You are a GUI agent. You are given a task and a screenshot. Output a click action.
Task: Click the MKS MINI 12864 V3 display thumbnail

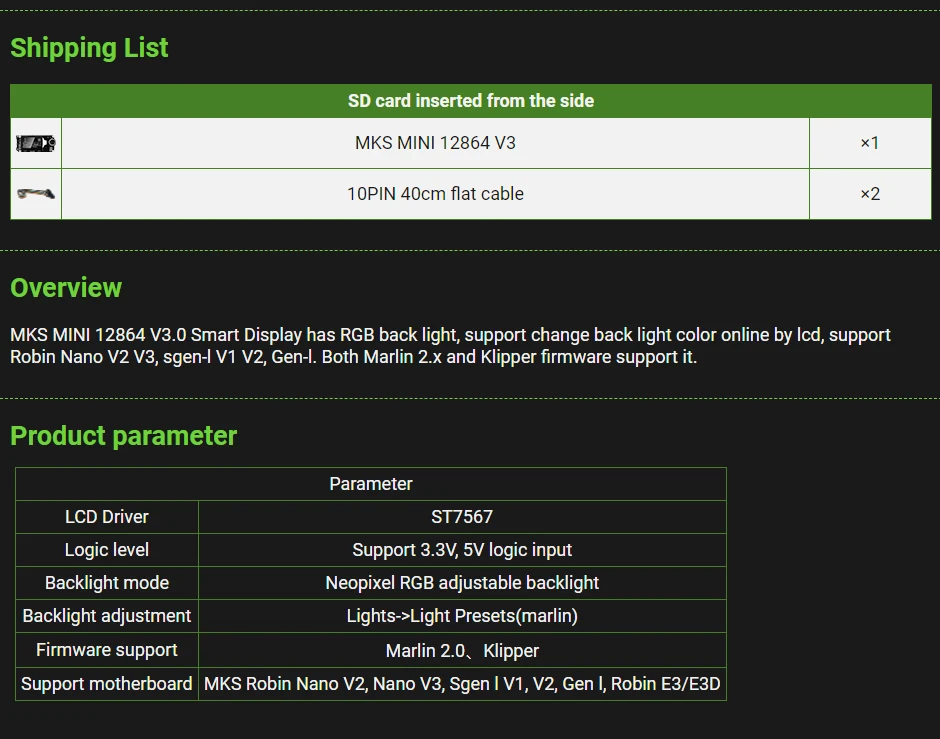[x=36, y=143]
